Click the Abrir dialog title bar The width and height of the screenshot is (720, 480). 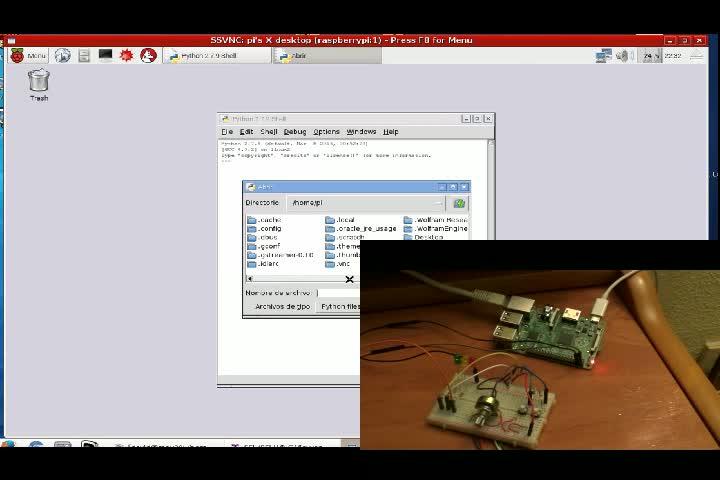click(x=356, y=187)
